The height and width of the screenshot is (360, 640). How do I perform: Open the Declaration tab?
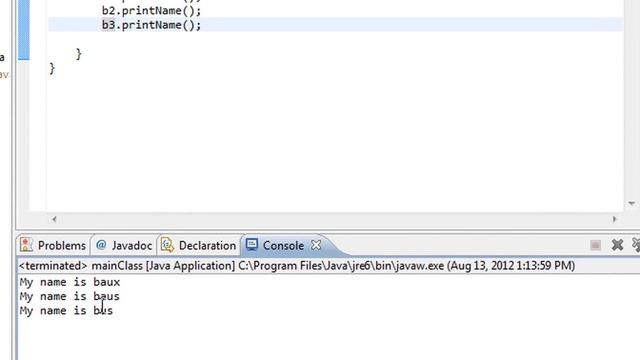[199, 245]
